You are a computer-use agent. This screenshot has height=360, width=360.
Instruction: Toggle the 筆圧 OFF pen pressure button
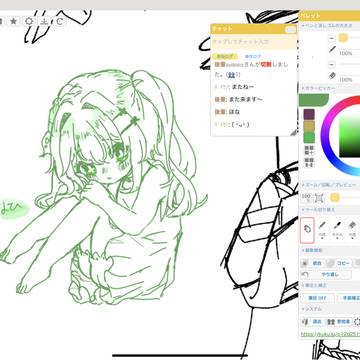click(317, 298)
